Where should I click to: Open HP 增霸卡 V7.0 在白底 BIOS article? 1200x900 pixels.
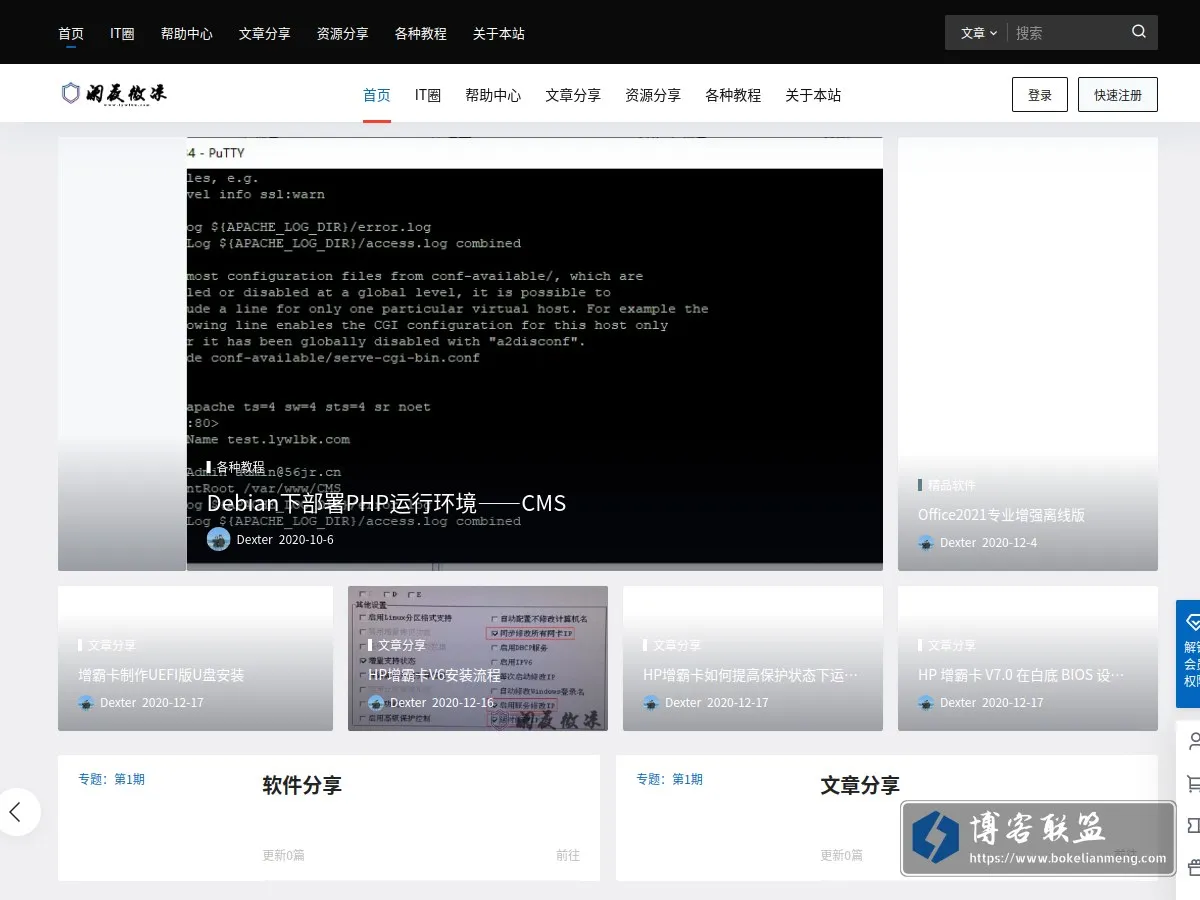[1021, 675]
